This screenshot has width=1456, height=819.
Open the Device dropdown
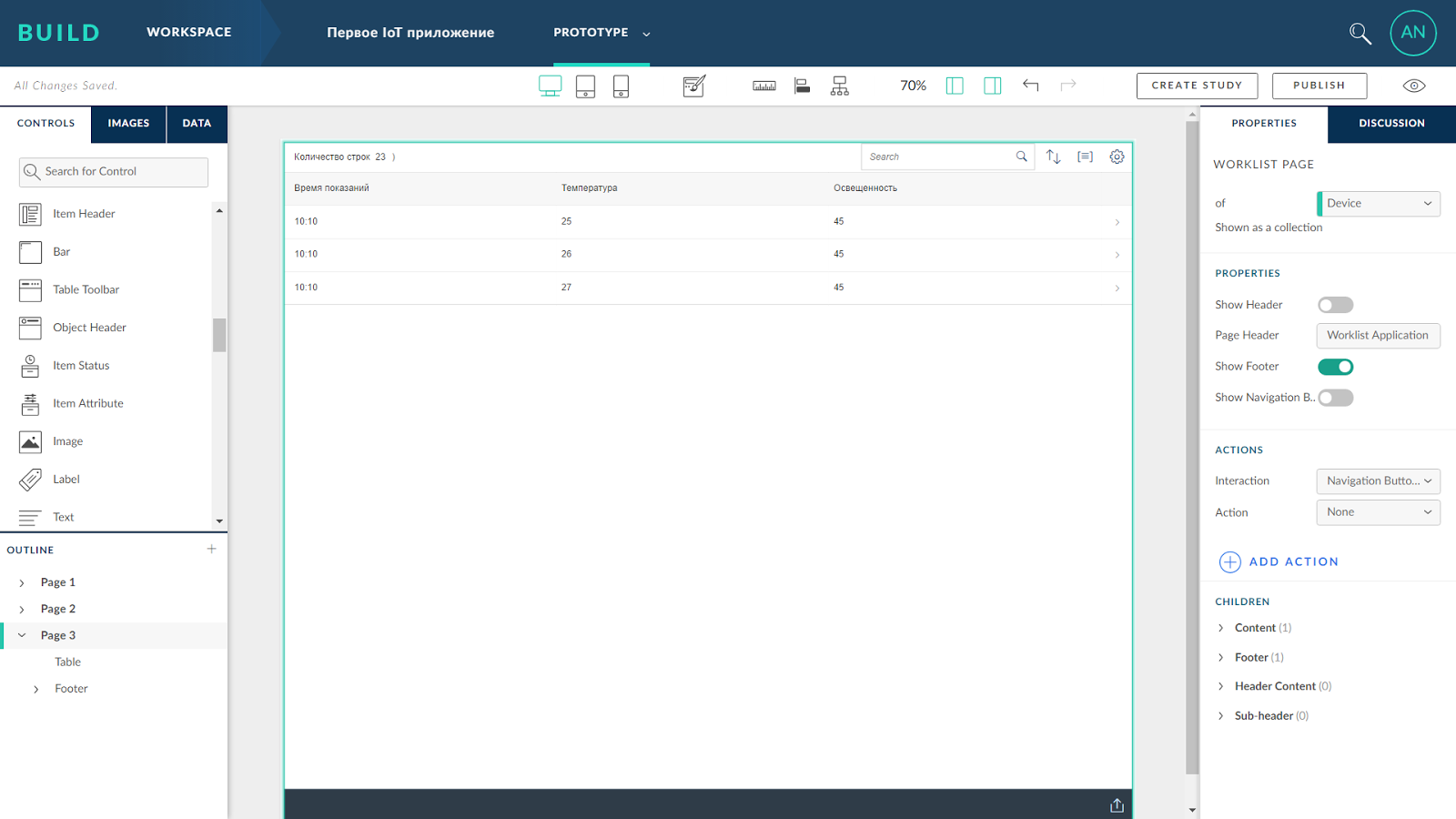pos(1377,203)
